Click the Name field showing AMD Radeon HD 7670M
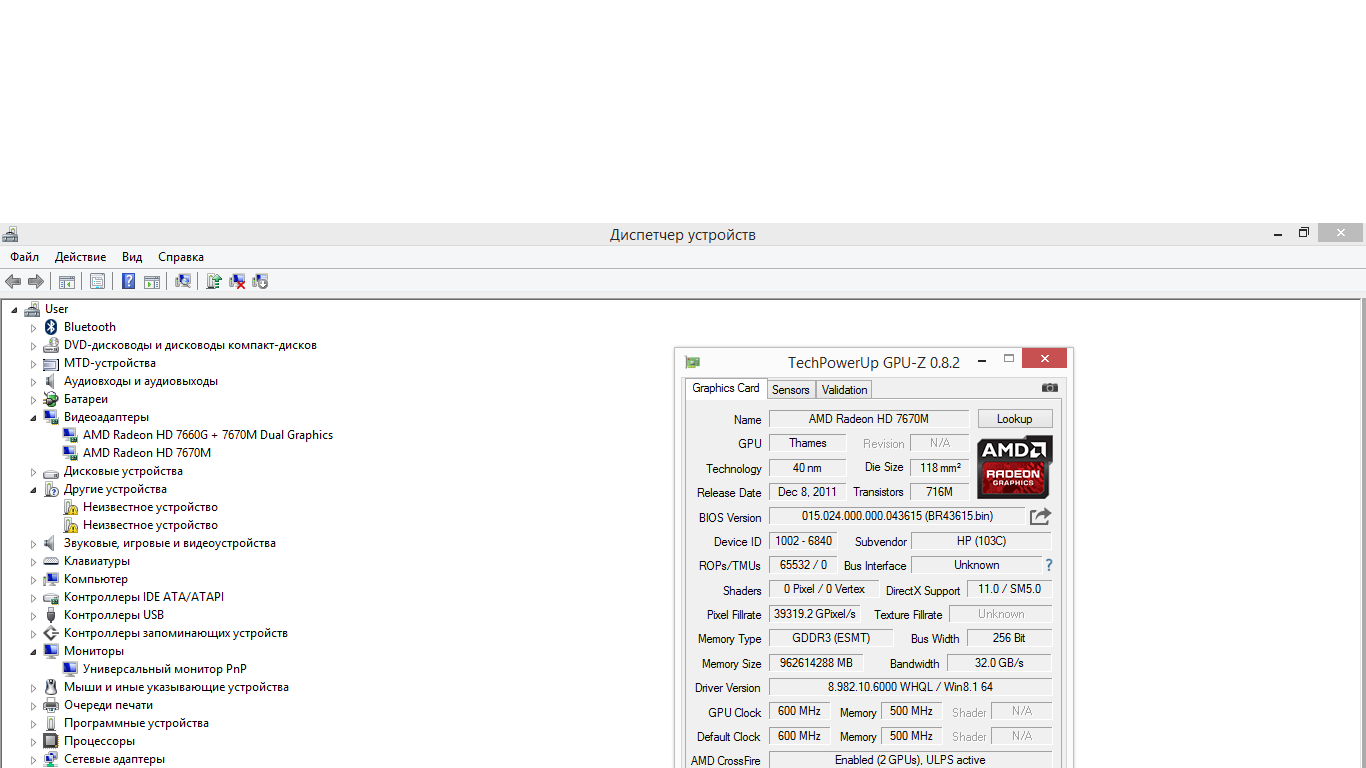This screenshot has width=1366, height=768. click(x=869, y=419)
